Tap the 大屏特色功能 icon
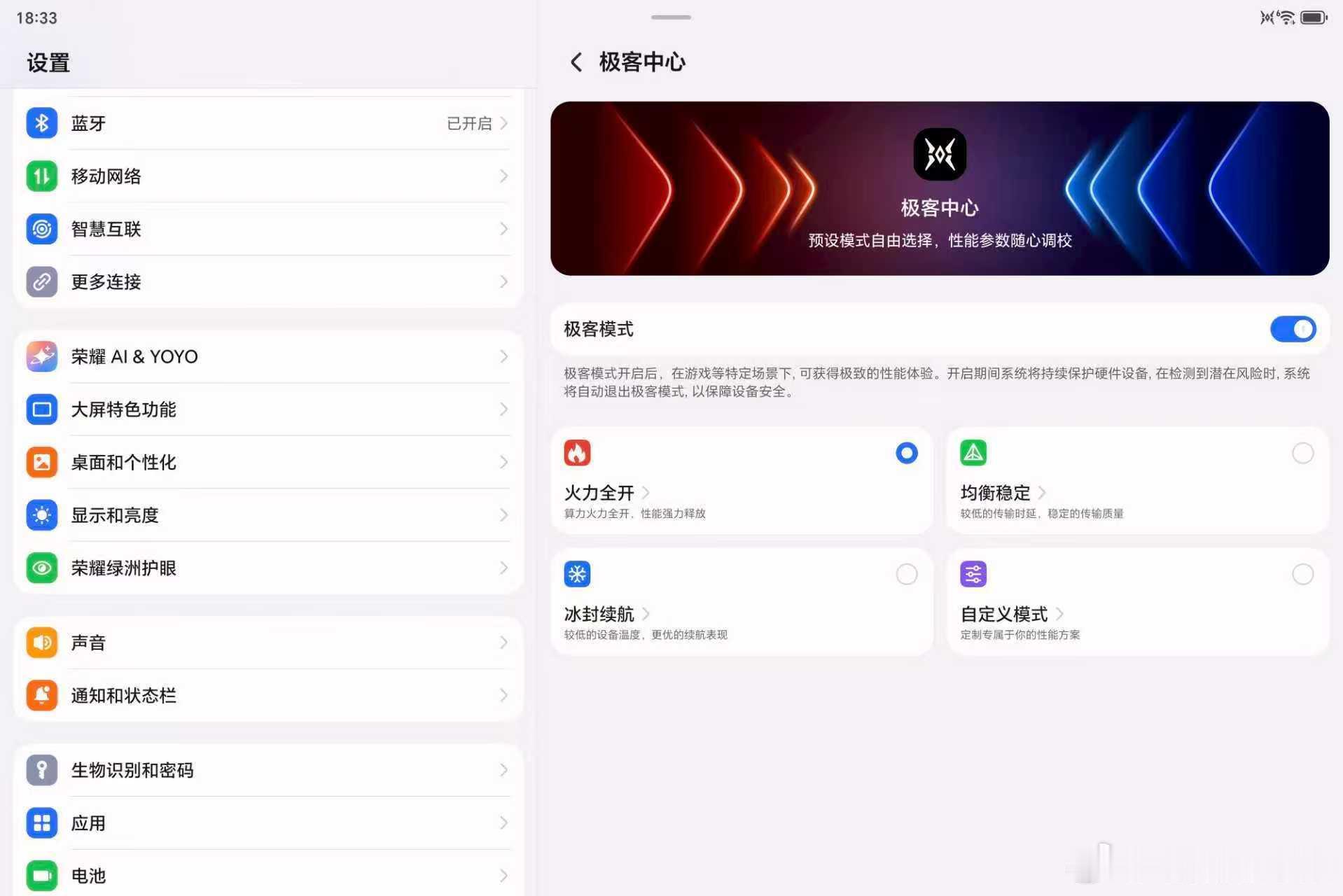Image resolution: width=1343 pixels, height=896 pixels. [x=41, y=409]
